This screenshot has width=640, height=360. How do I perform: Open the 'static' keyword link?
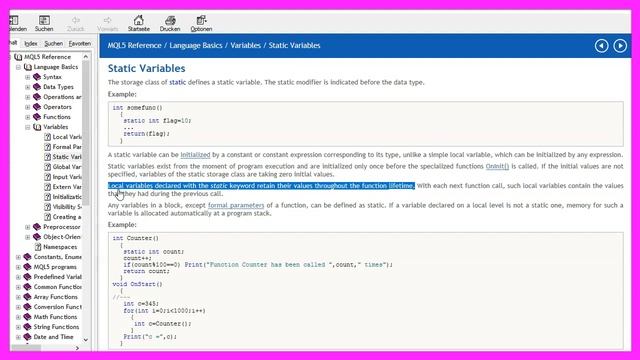coord(178,82)
